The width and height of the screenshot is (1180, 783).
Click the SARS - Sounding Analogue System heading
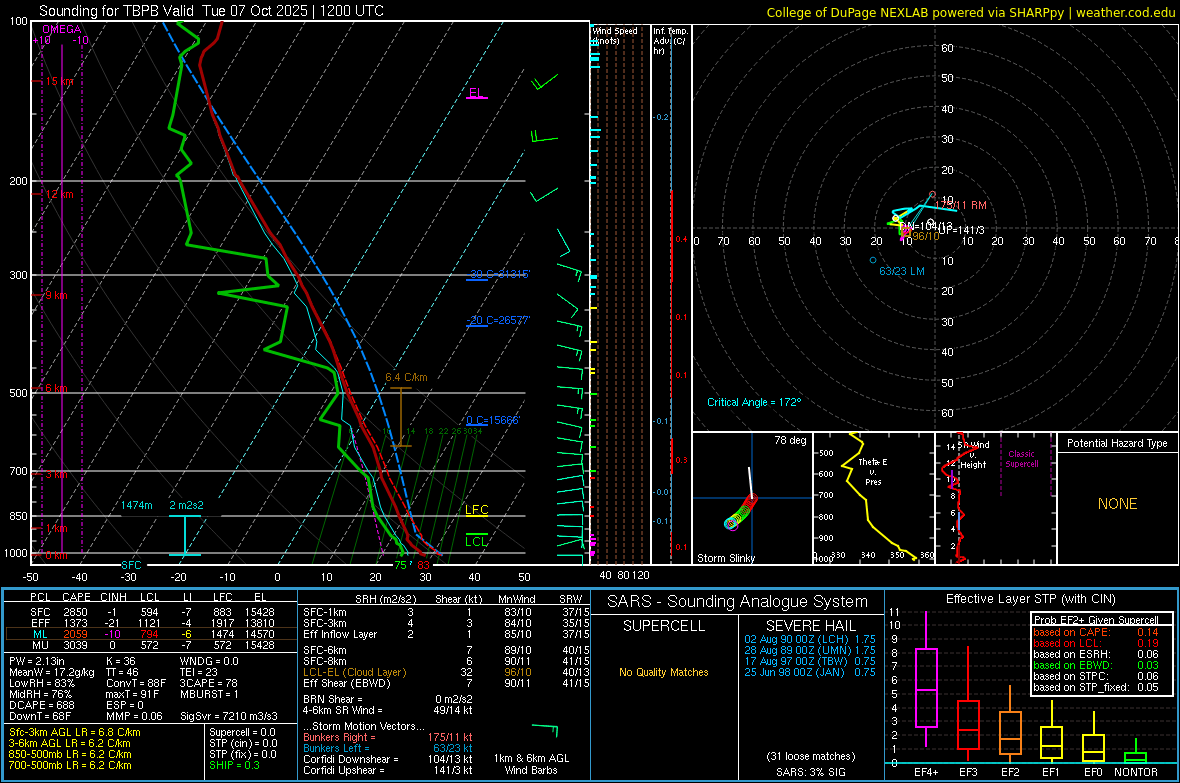(x=738, y=602)
